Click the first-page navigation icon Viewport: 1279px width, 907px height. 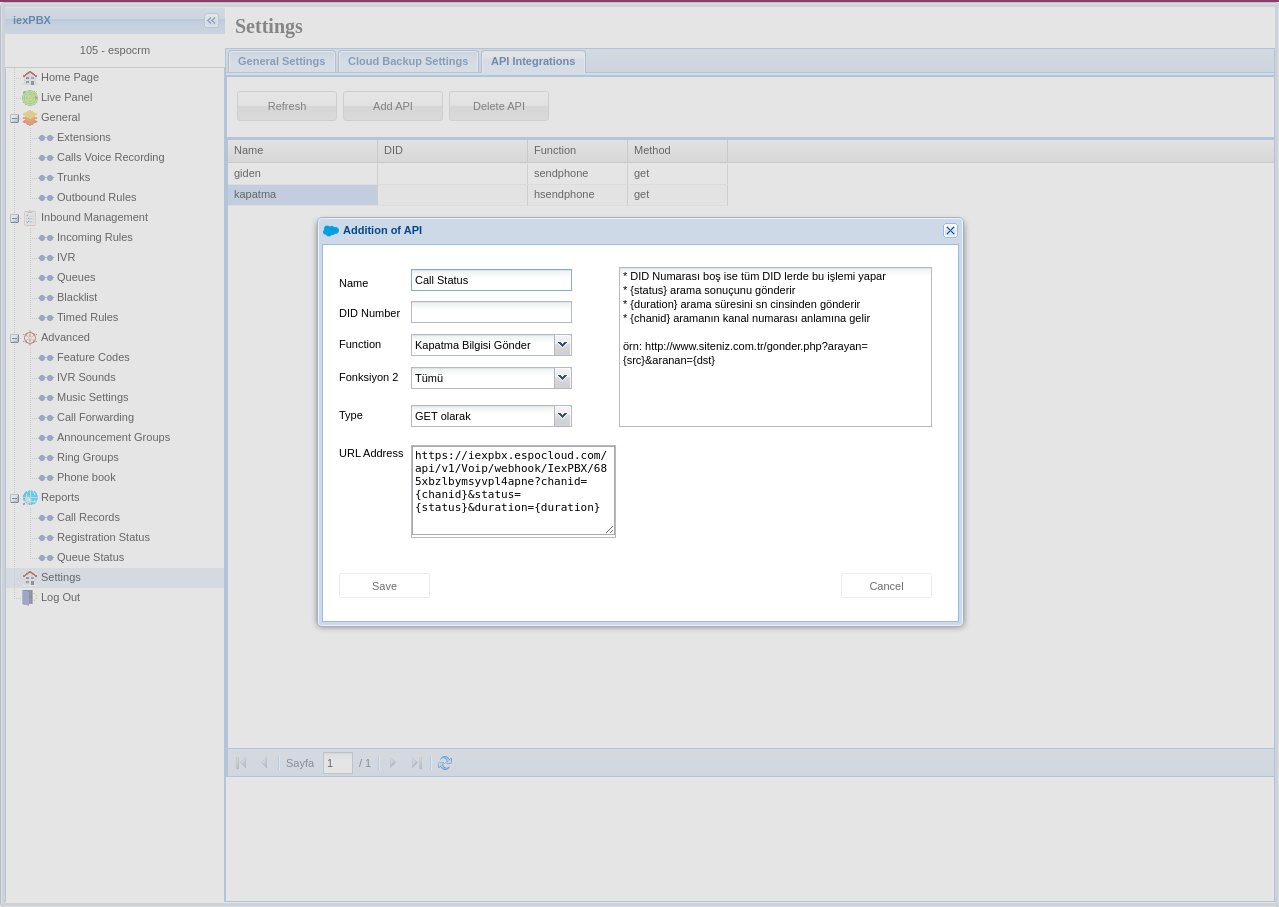pyautogui.click(x=240, y=762)
